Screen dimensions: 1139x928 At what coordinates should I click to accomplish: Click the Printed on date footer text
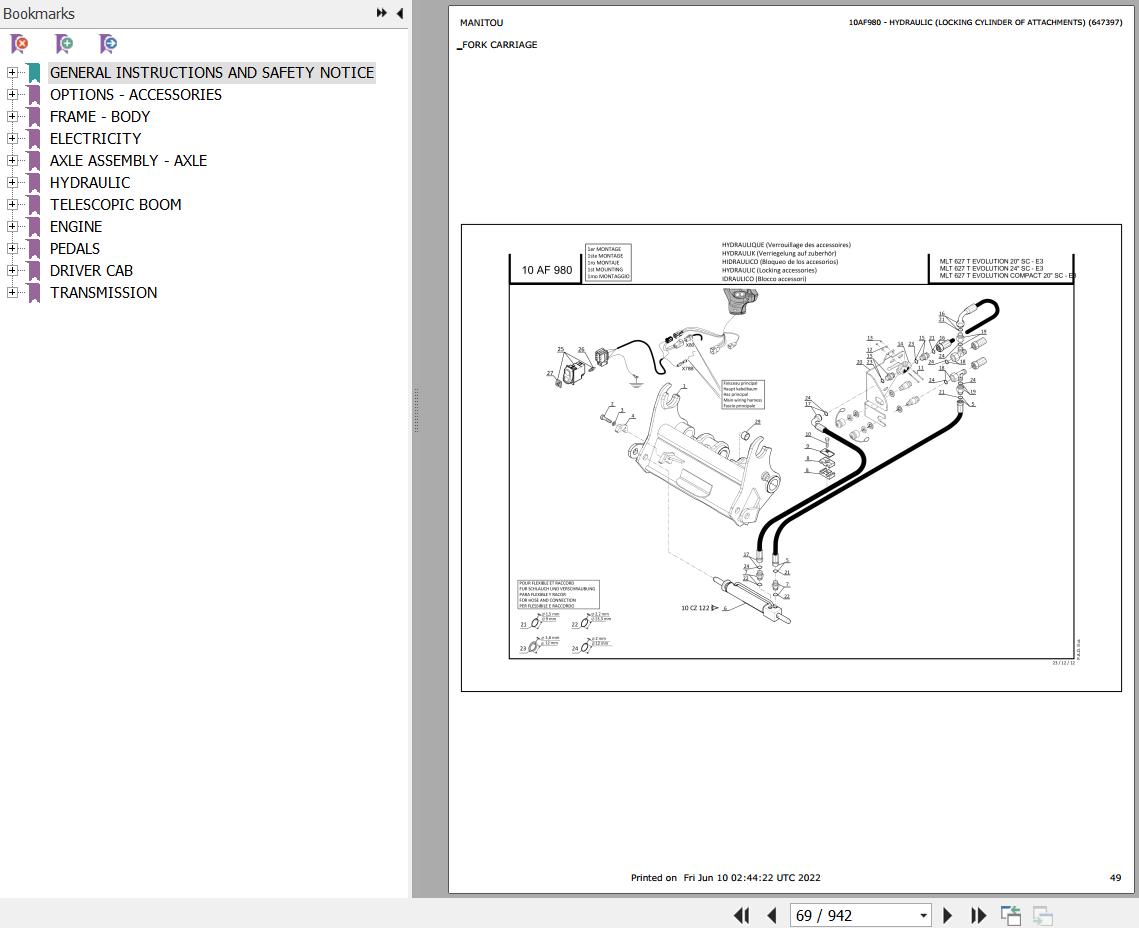click(x=726, y=877)
